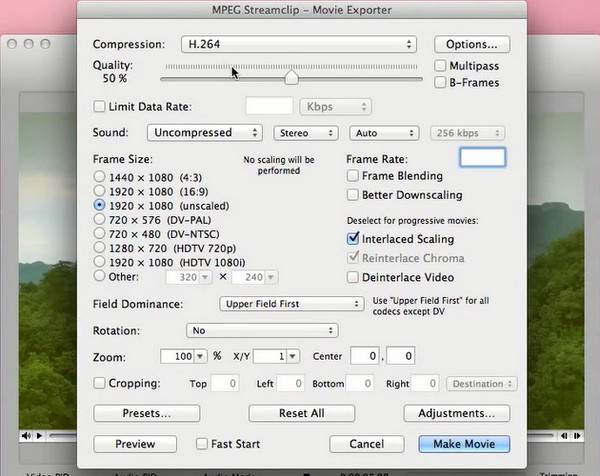Open the Compression codec dropdown showing H.264

298,44
